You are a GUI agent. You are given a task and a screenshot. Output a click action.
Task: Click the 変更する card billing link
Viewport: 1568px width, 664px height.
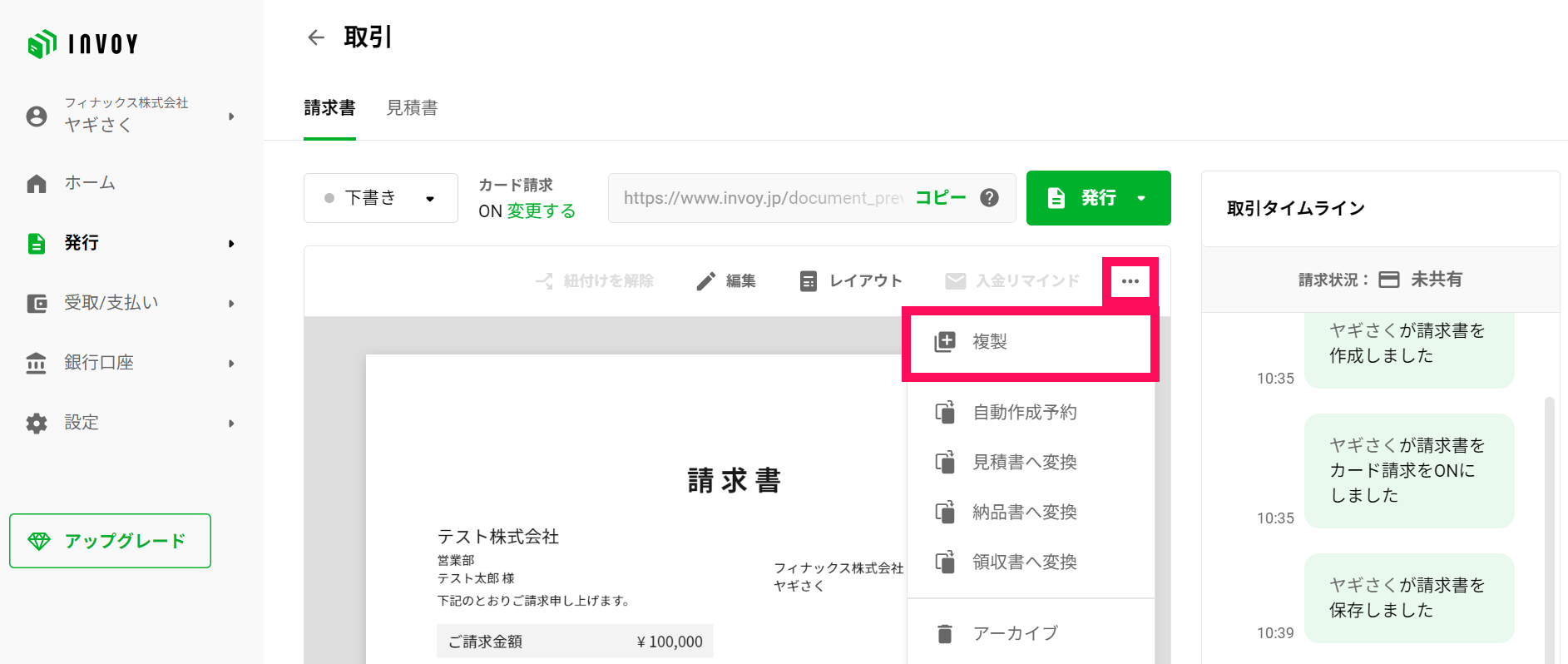coord(542,211)
